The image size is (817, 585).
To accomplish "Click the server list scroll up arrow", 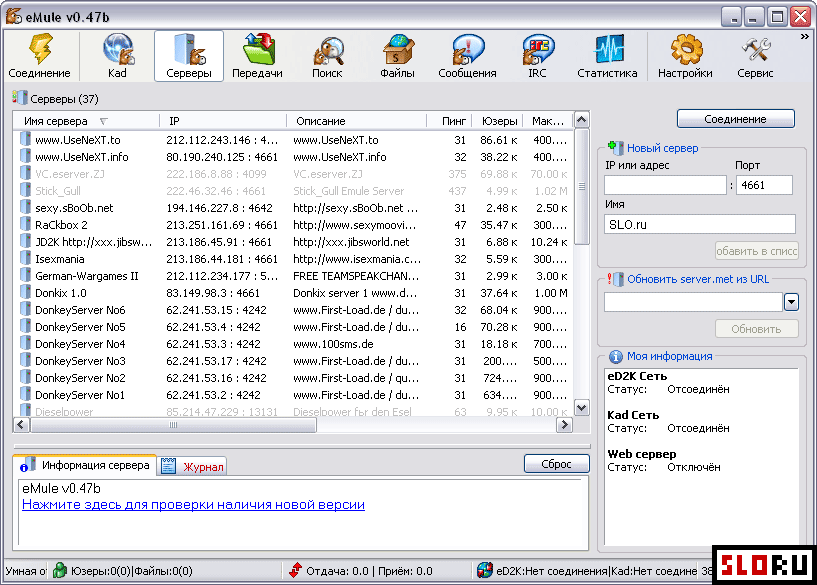I will [581, 120].
